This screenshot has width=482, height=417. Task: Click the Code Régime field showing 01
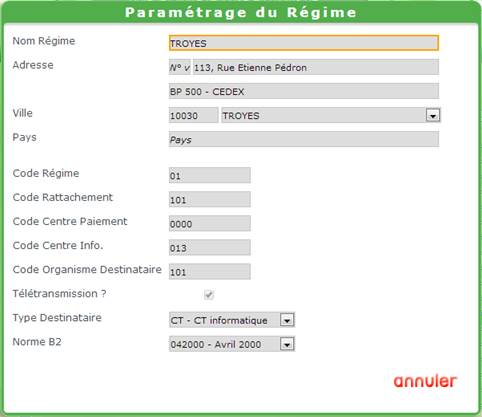210,175
